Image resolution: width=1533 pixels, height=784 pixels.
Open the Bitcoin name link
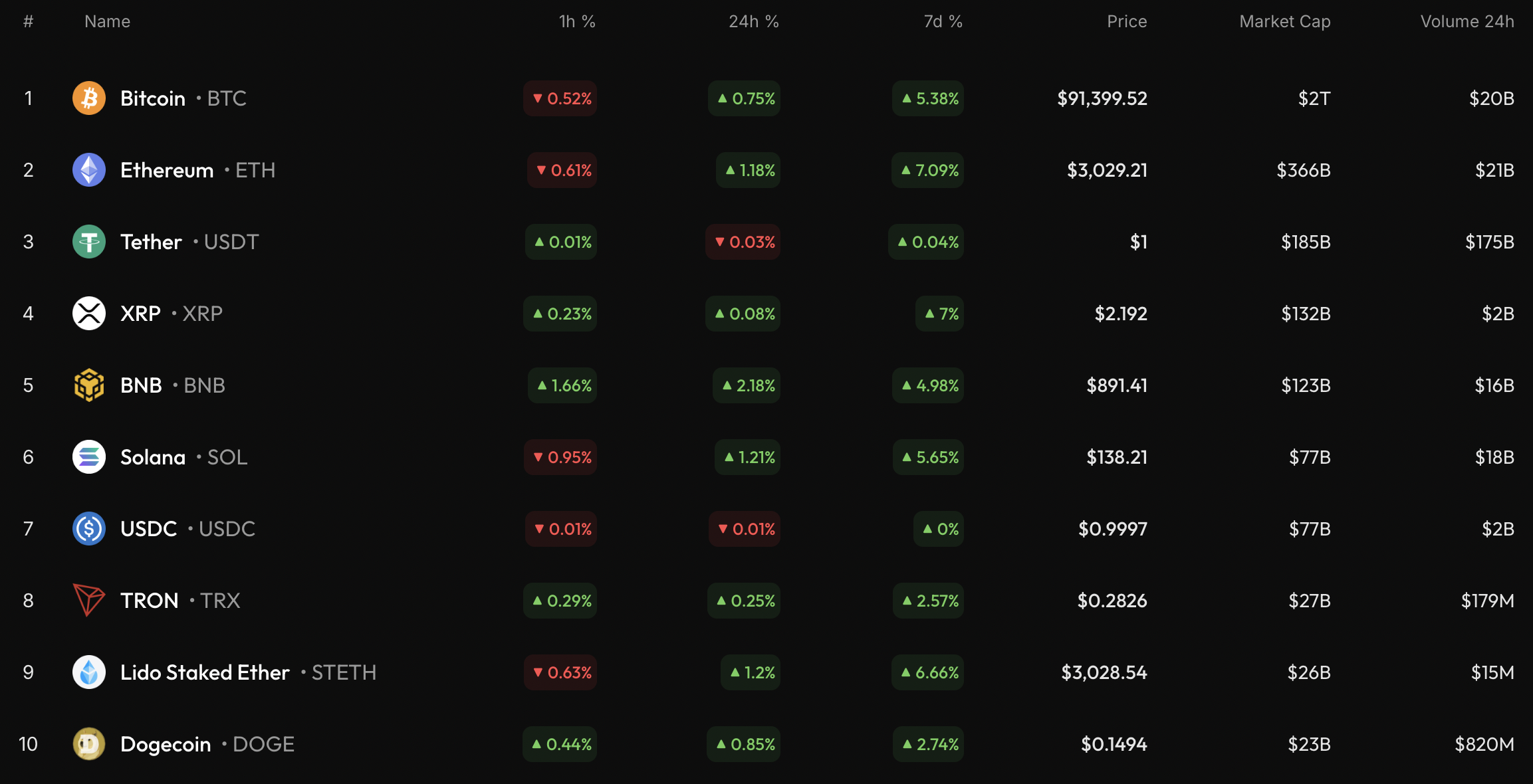coord(153,98)
